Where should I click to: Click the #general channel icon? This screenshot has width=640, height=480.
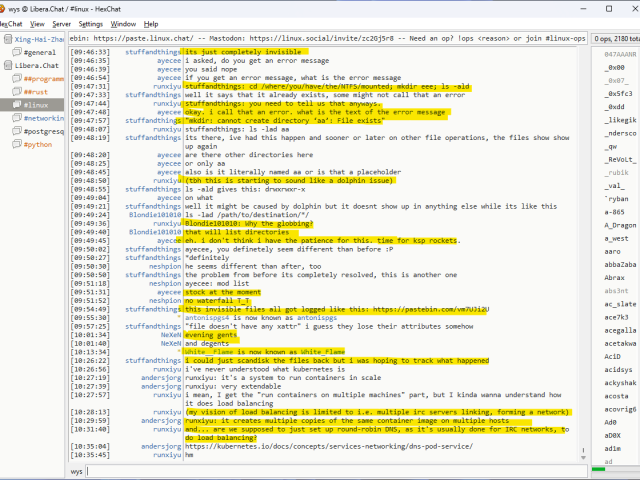pos(18,51)
